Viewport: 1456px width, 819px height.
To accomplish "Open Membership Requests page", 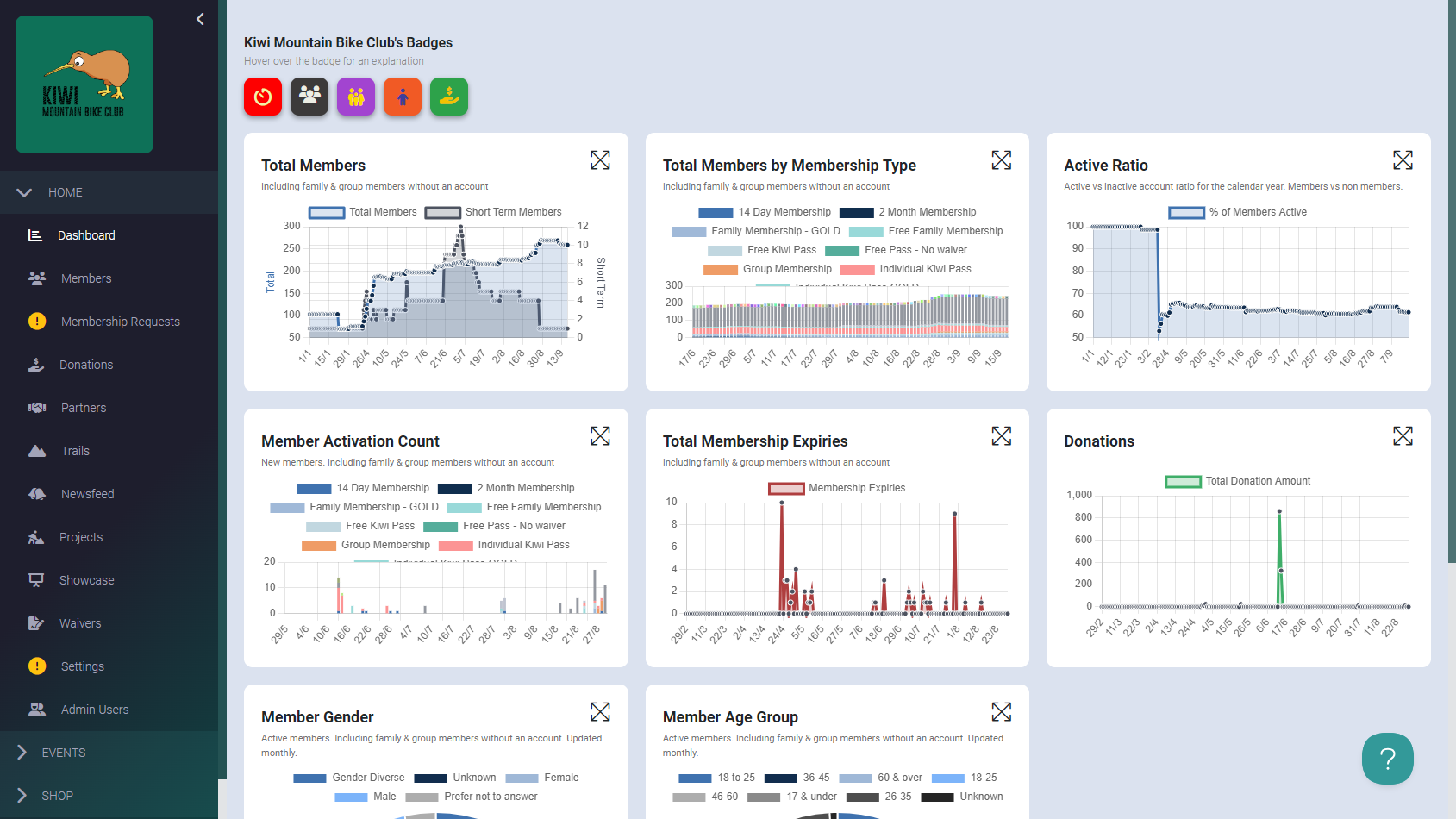I will [109, 322].
